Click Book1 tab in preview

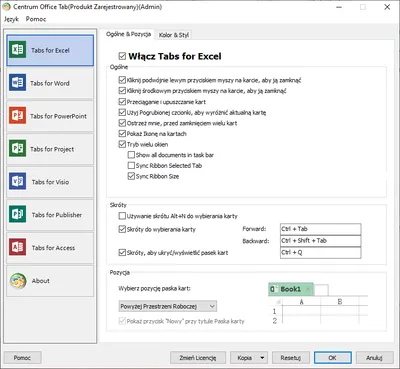(x=291, y=289)
